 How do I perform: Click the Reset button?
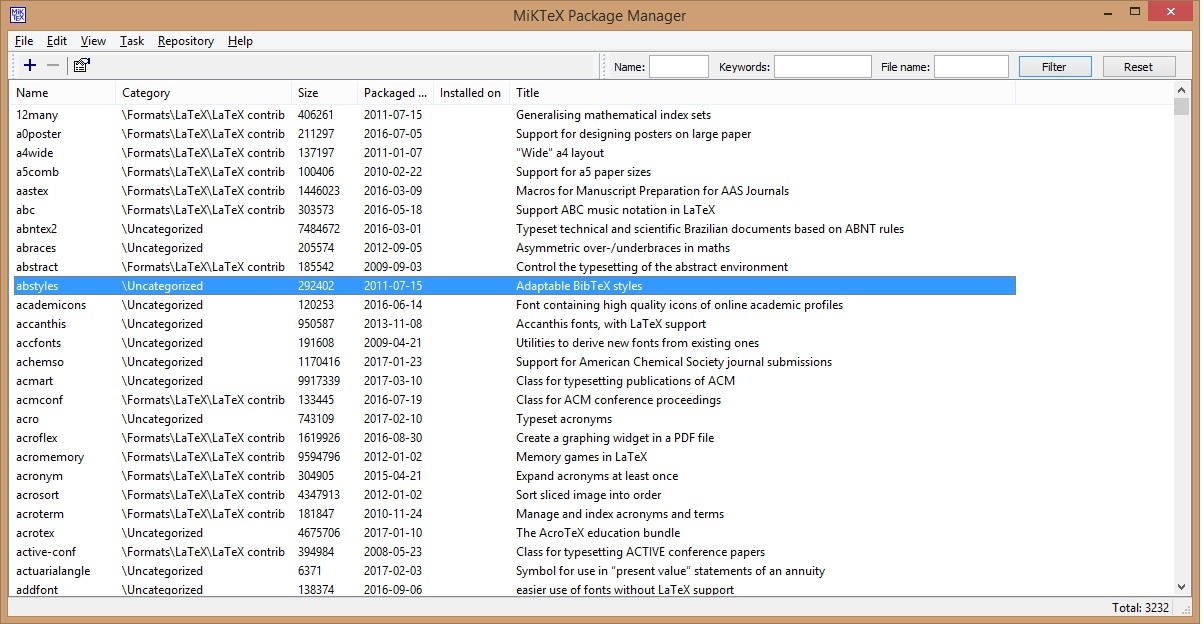tap(1138, 67)
